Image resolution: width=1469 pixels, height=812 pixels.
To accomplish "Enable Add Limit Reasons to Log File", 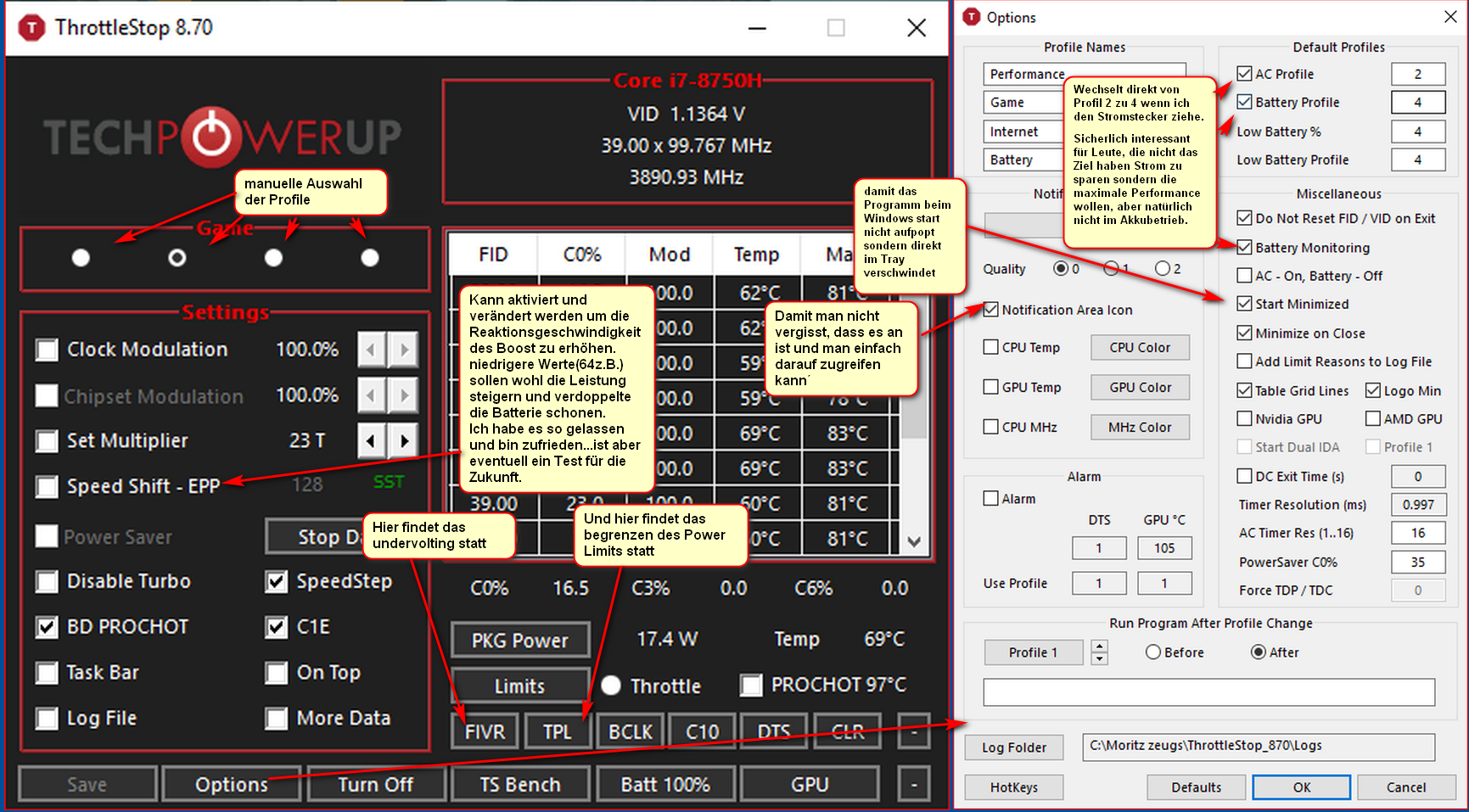I will point(1244,361).
